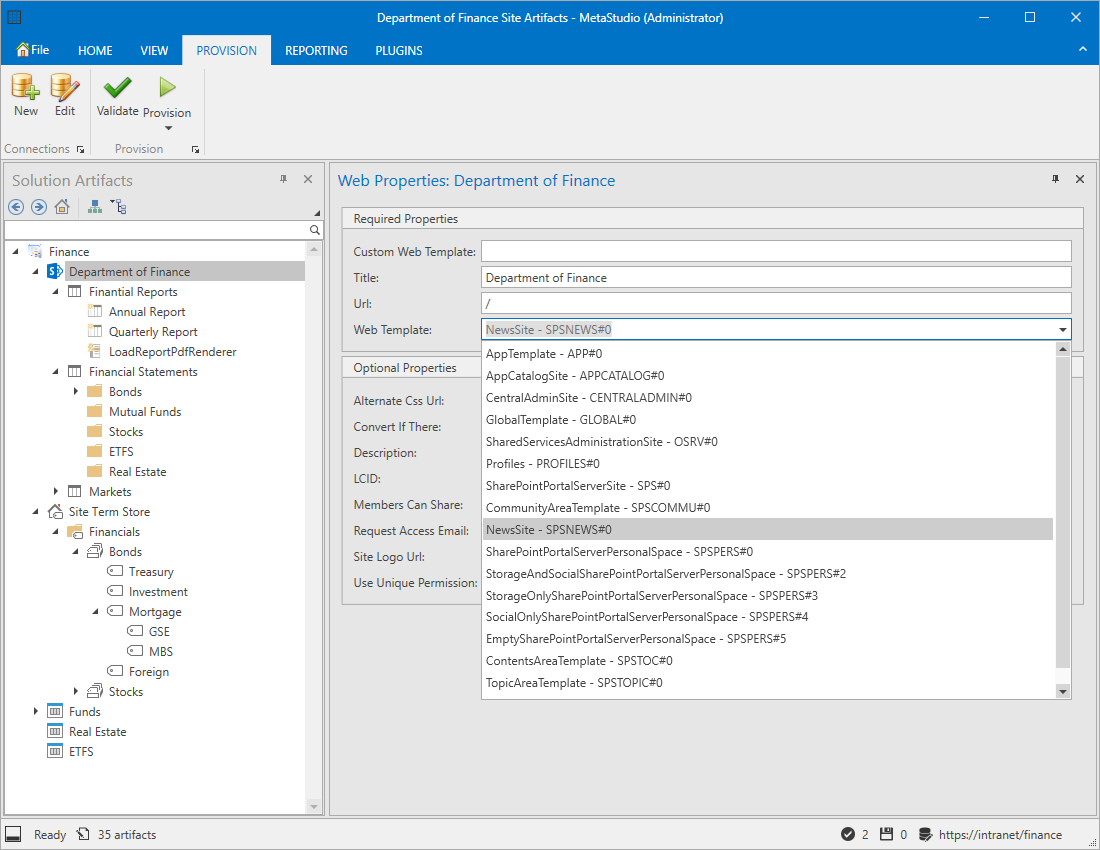1100x850 pixels.
Task: Run Validate with the green checkmark
Action: (x=117, y=88)
